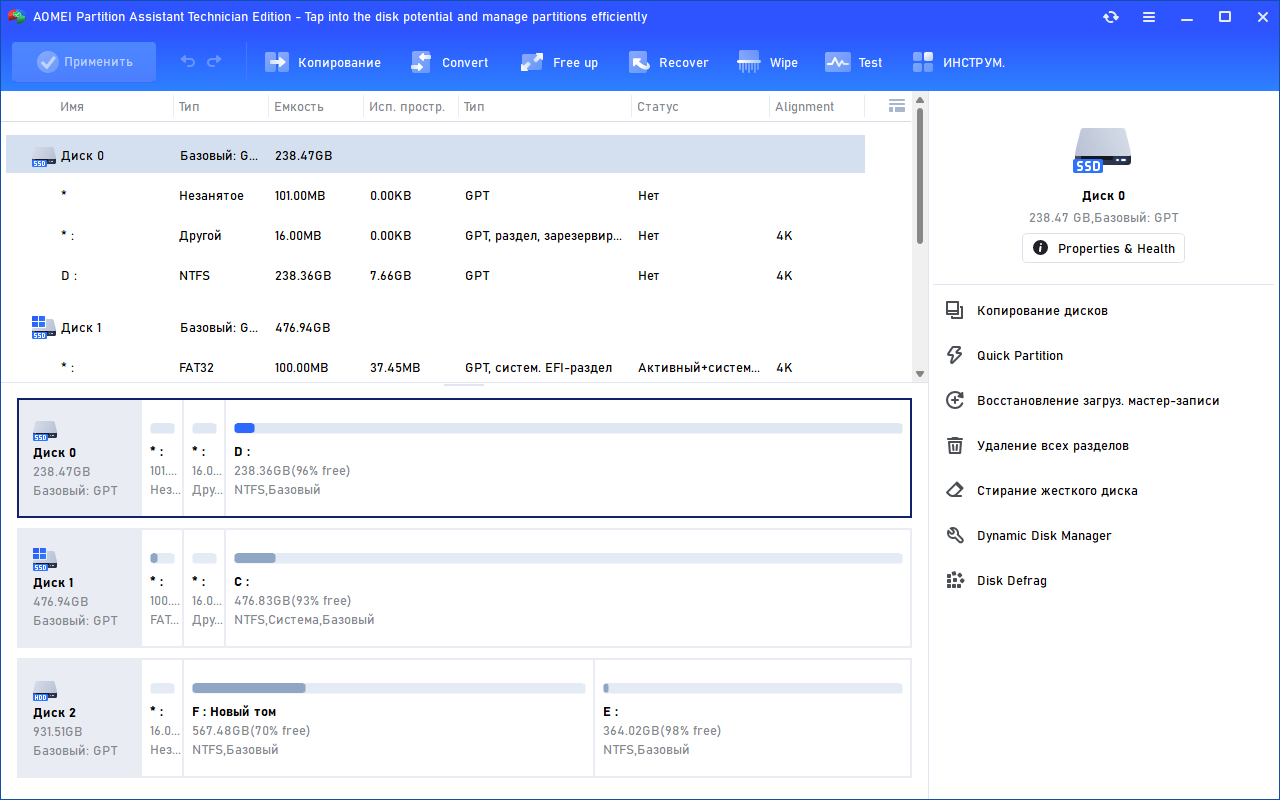This screenshot has height=800, width=1280.
Task: Open the Recover toolbar menu
Action: 668,62
